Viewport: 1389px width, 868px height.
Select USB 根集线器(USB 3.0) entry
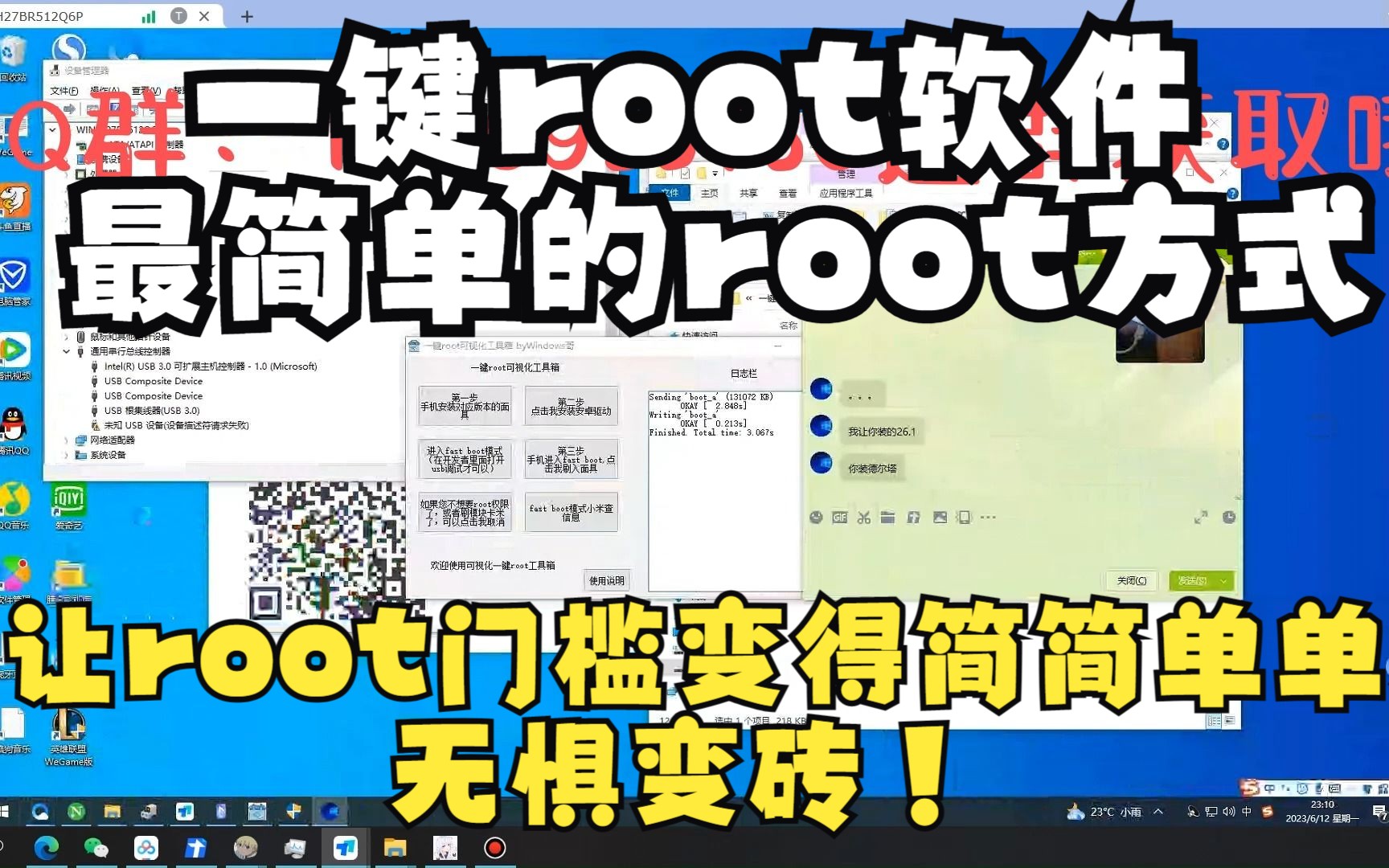tap(151, 411)
